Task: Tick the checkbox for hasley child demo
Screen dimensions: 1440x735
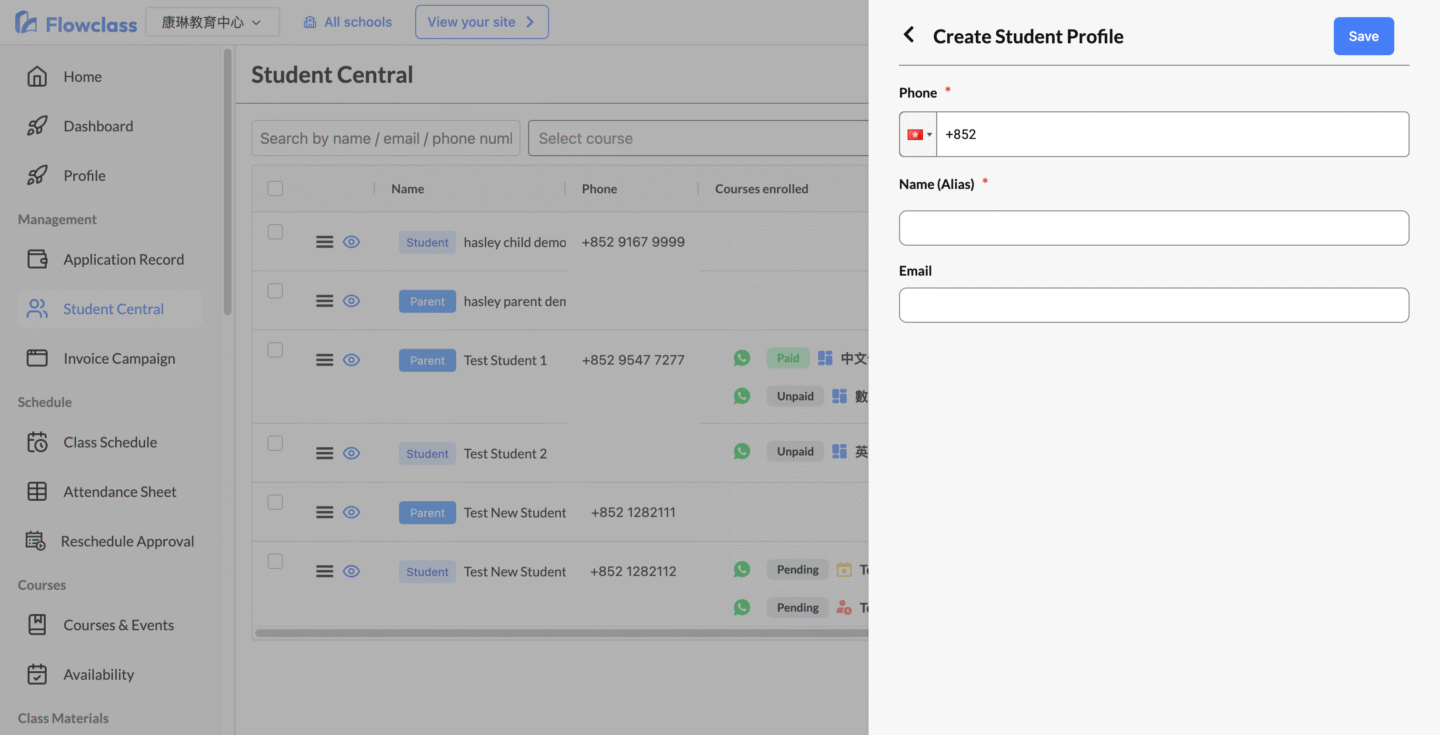Action: (275, 232)
